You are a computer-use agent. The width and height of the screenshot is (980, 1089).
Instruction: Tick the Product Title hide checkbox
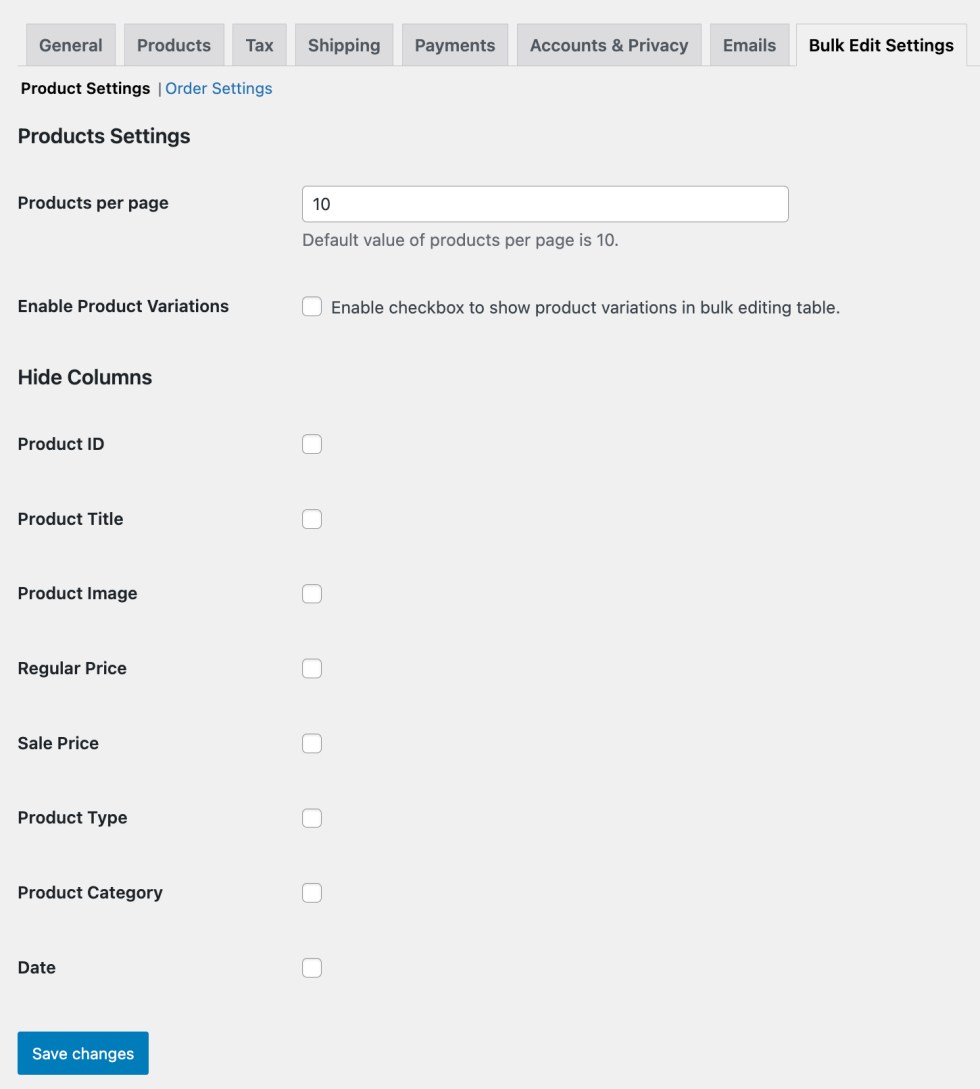pyautogui.click(x=312, y=519)
